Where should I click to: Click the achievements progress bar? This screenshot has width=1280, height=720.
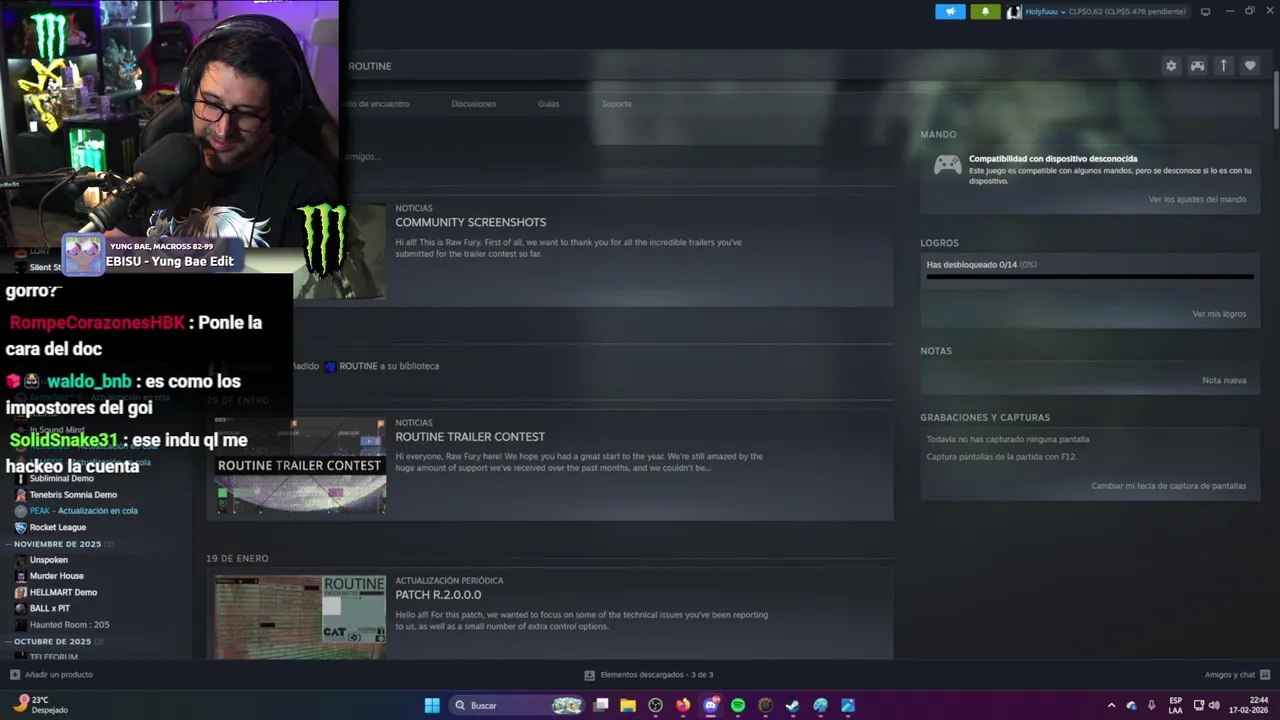click(x=1090, y=277)
